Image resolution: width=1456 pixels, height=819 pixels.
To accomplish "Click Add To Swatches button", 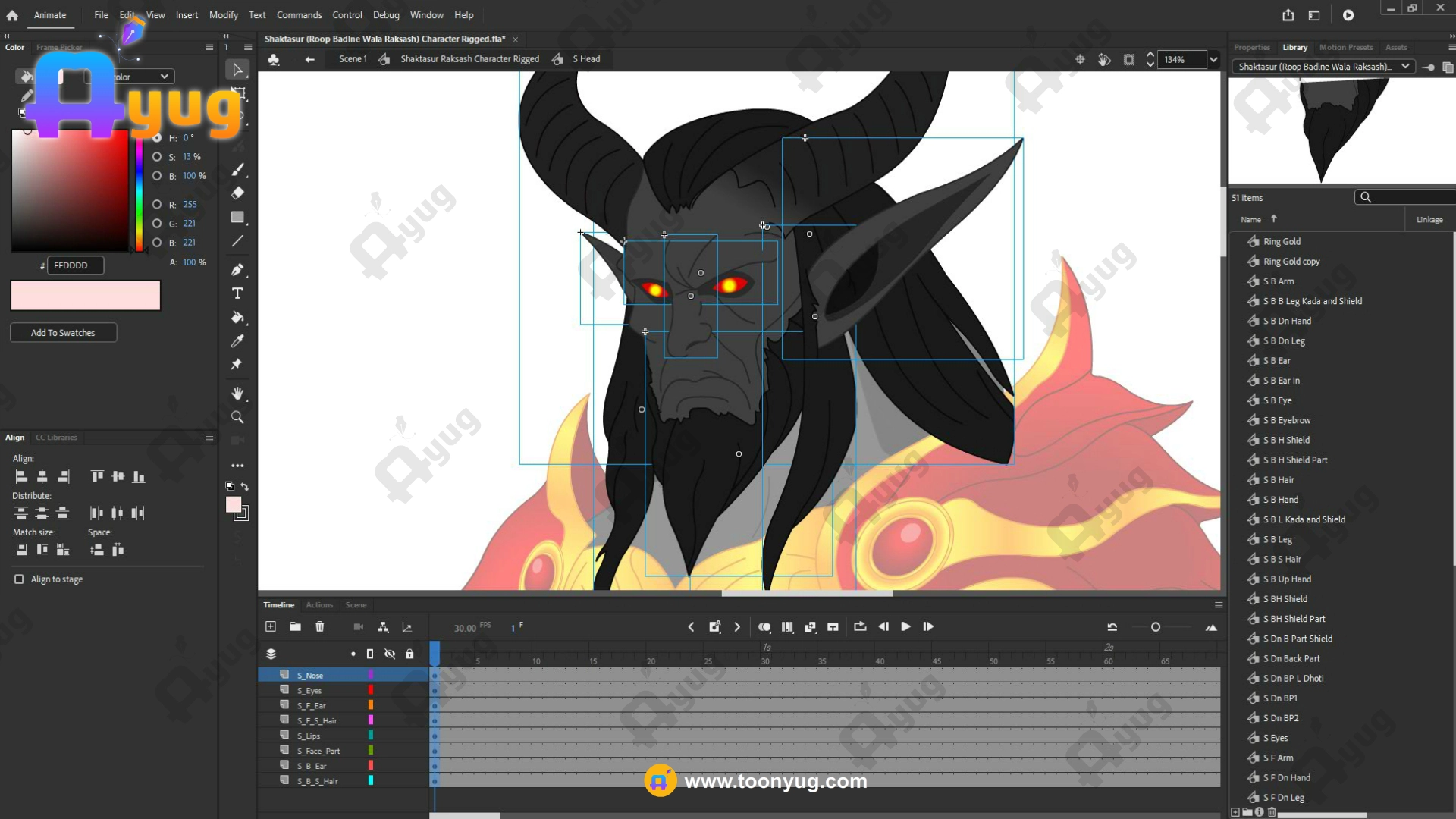I will (x=63, y=333).
